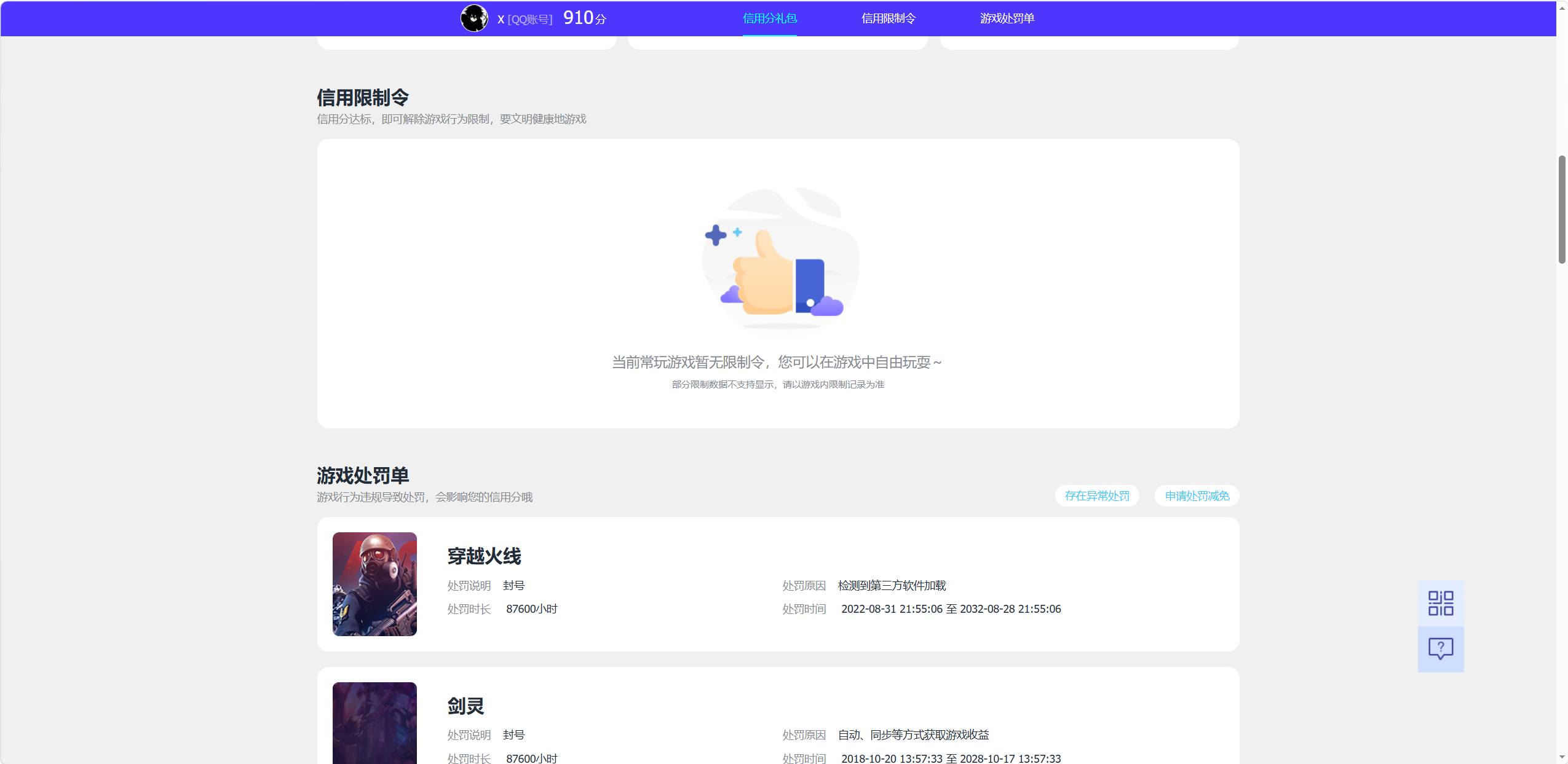Screen dimensions: 1568x764
Task: Switch to 游戏处罚单 tab
Action: pos(1007,18)
